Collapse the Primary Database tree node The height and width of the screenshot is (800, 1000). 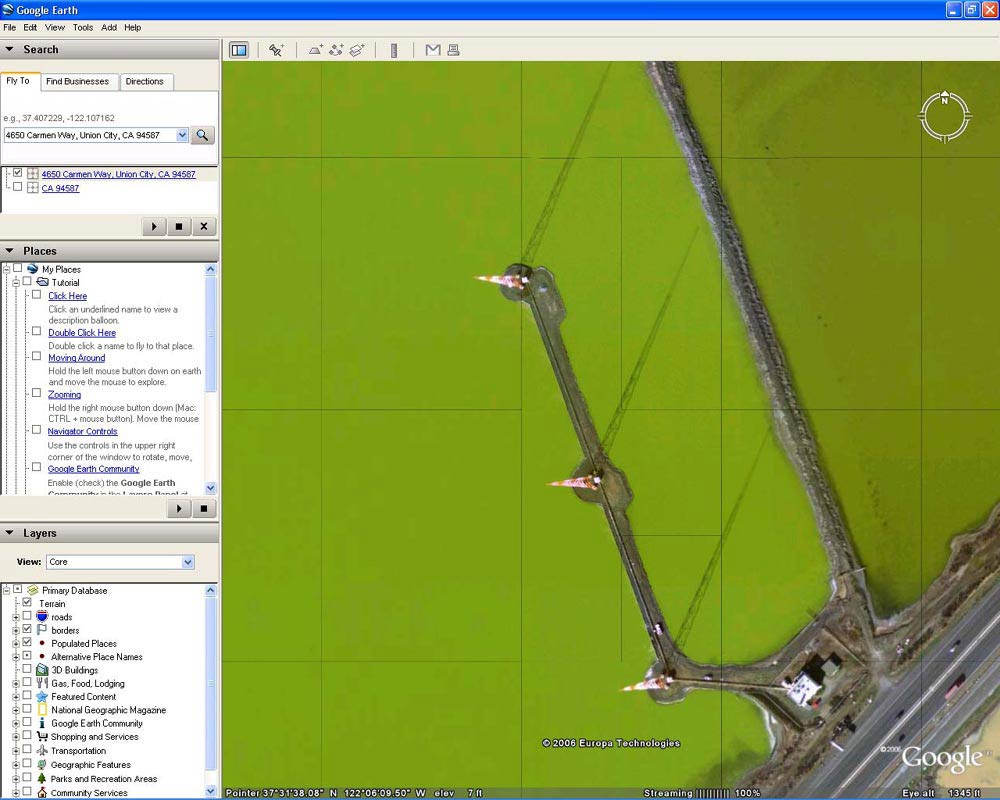7,590
